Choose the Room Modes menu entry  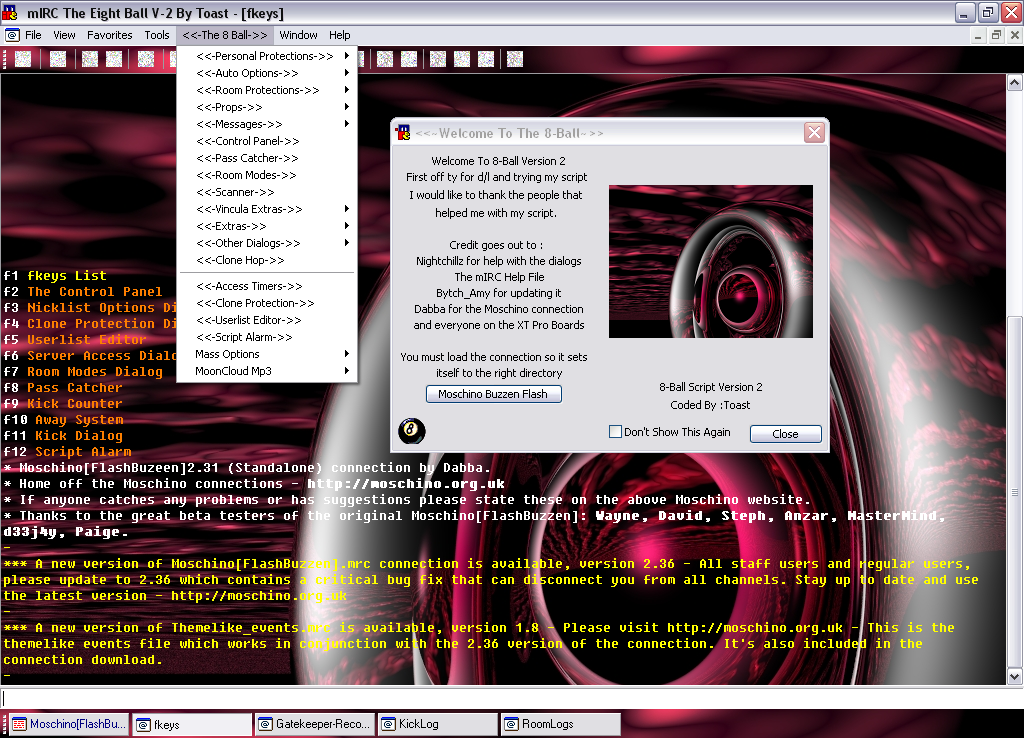(267, 175)
